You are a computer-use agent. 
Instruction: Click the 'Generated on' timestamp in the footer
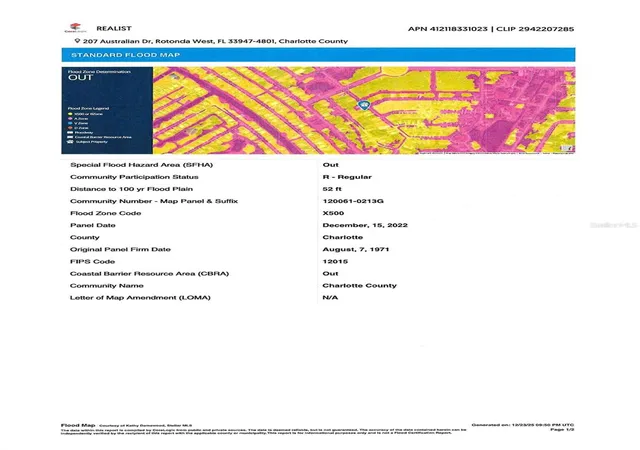tap(522, 425)
